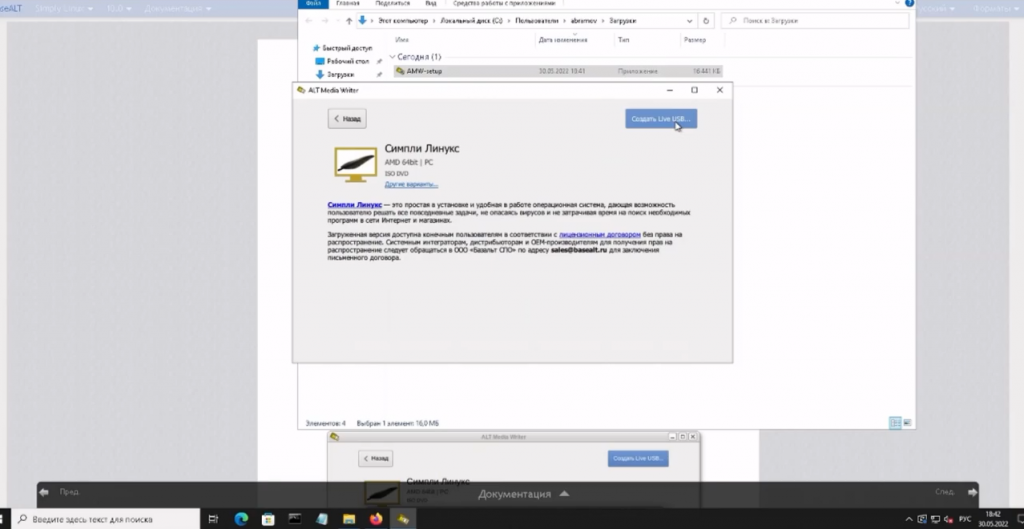Screen dimensions: 1024x529
Task: Click the Пред. navigation link
Action: point(69,492)
